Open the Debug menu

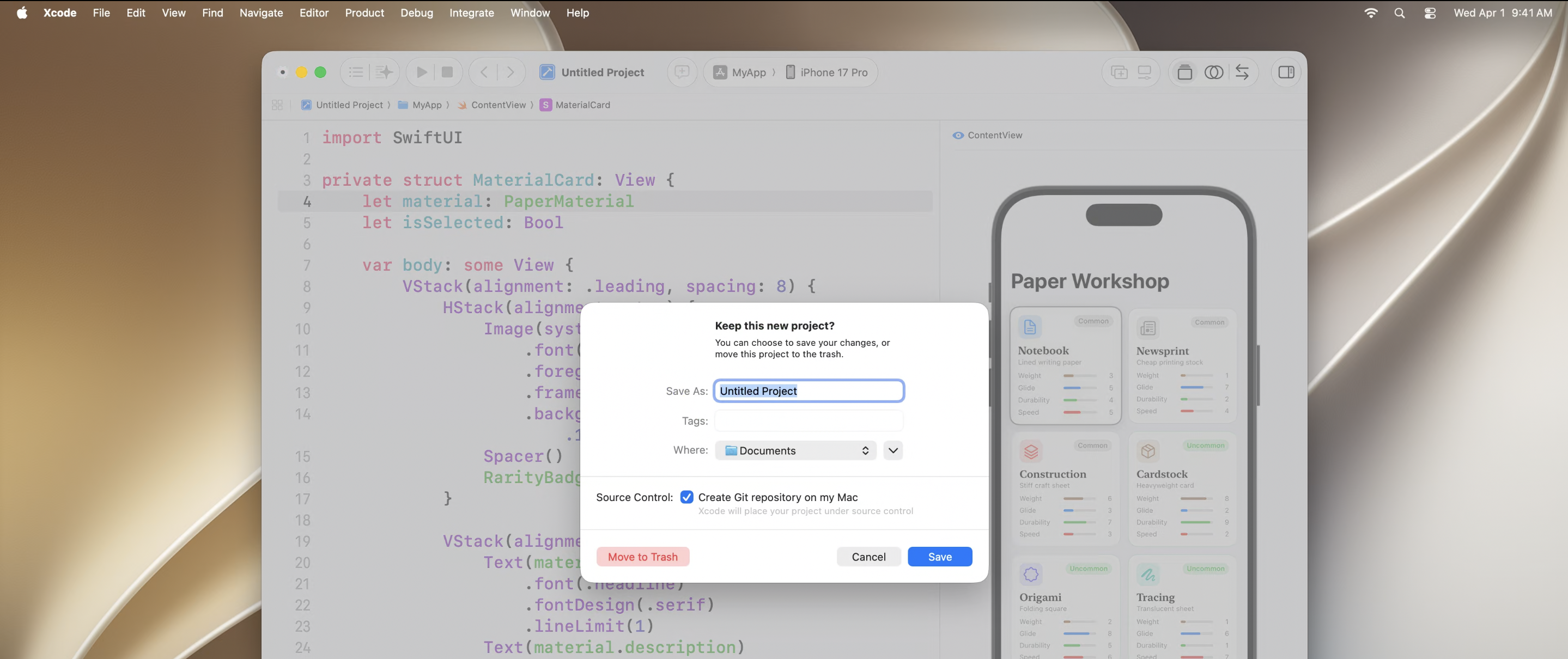(416, 13)
